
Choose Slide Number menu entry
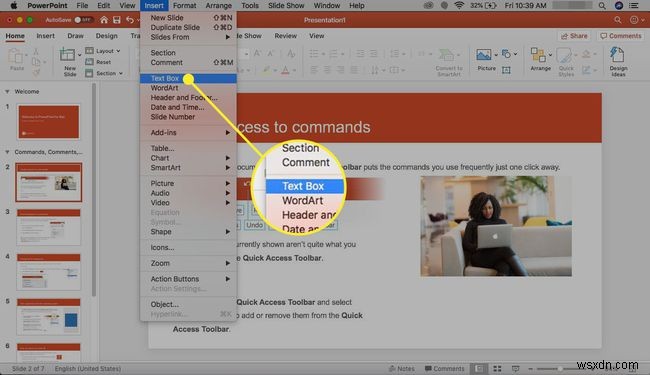(188, 117)
